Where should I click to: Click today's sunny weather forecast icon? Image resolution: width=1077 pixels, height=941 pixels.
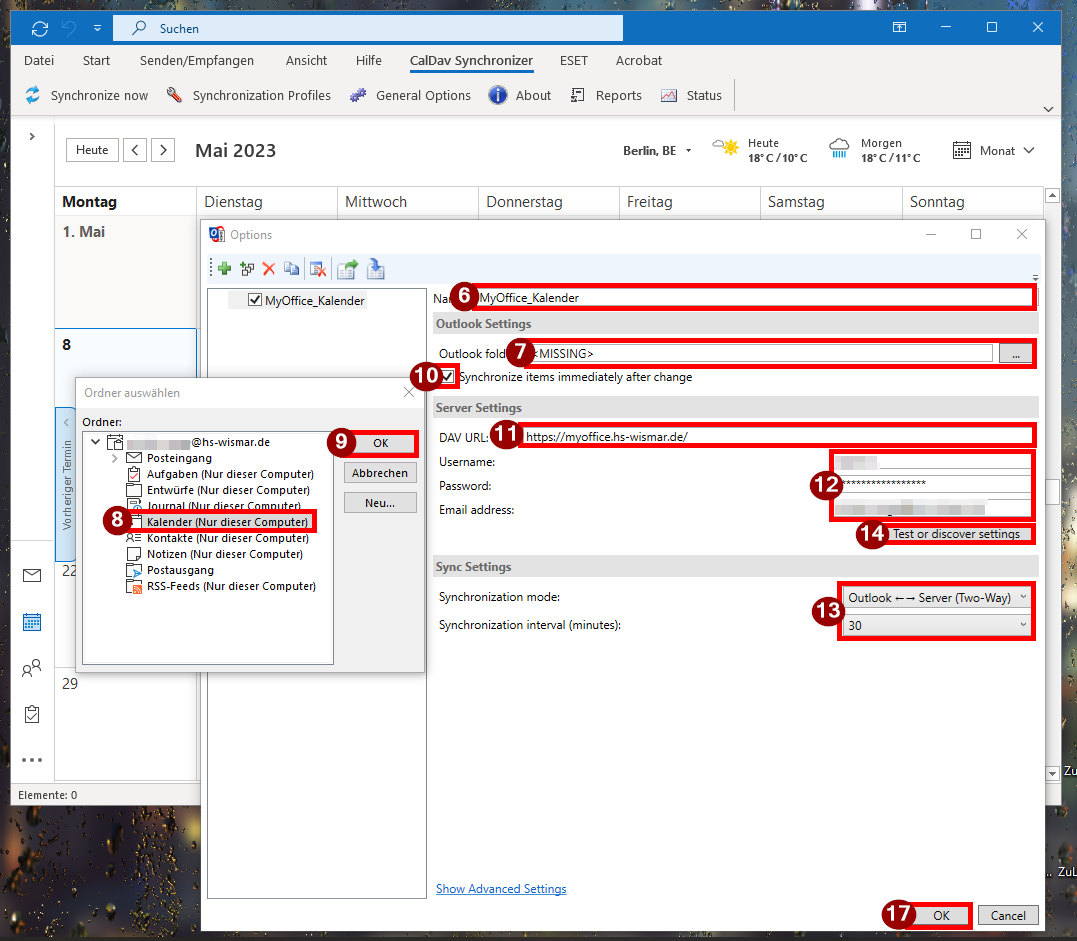coord(726,146)
